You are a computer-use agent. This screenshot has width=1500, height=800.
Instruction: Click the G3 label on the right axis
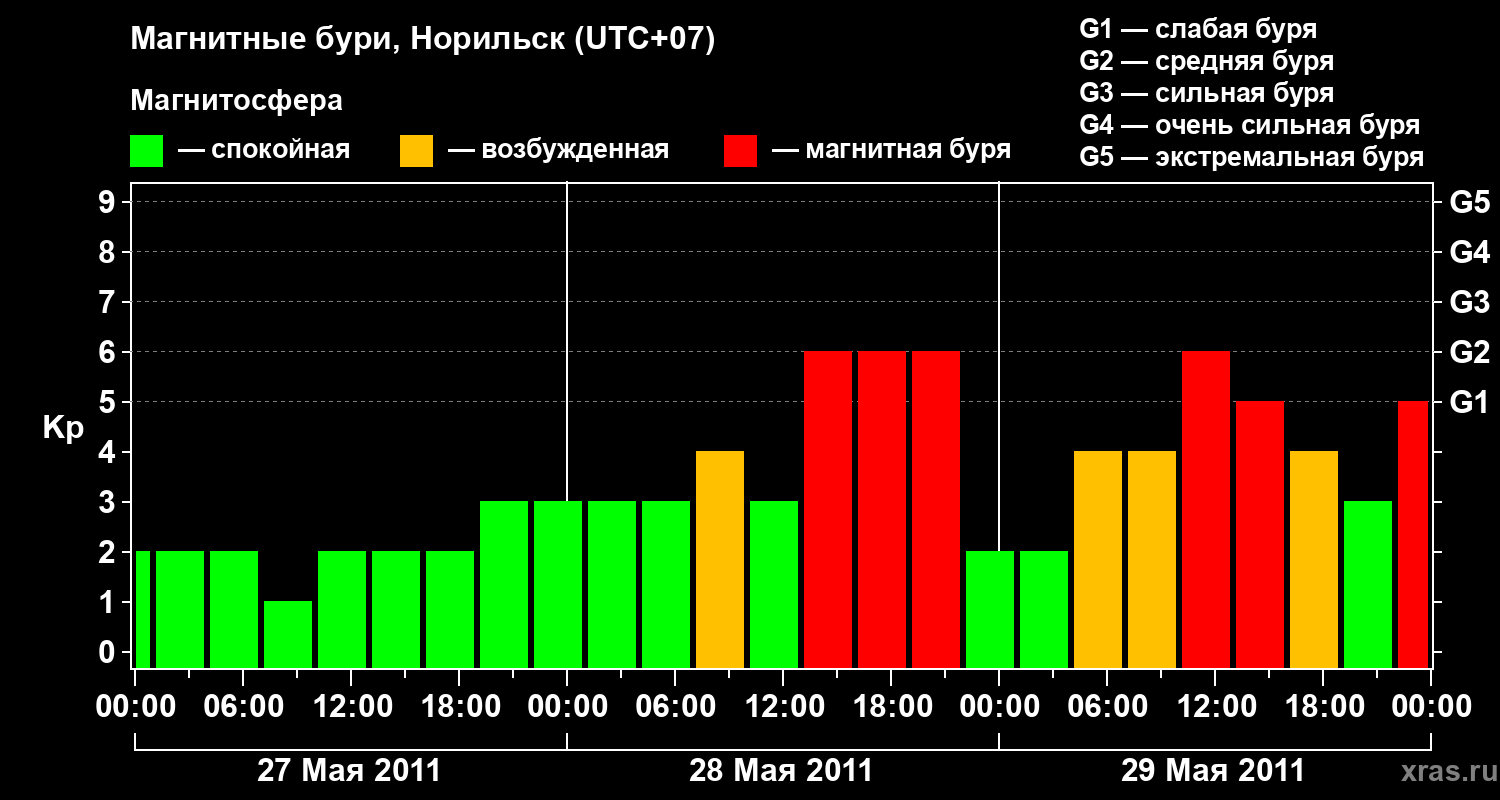pos(1470,302)
